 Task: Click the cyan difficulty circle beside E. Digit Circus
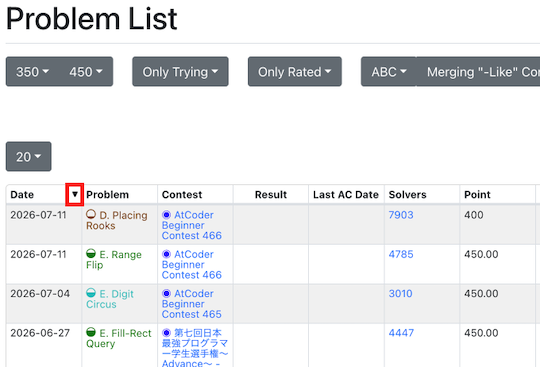click(x=91, y=293)
